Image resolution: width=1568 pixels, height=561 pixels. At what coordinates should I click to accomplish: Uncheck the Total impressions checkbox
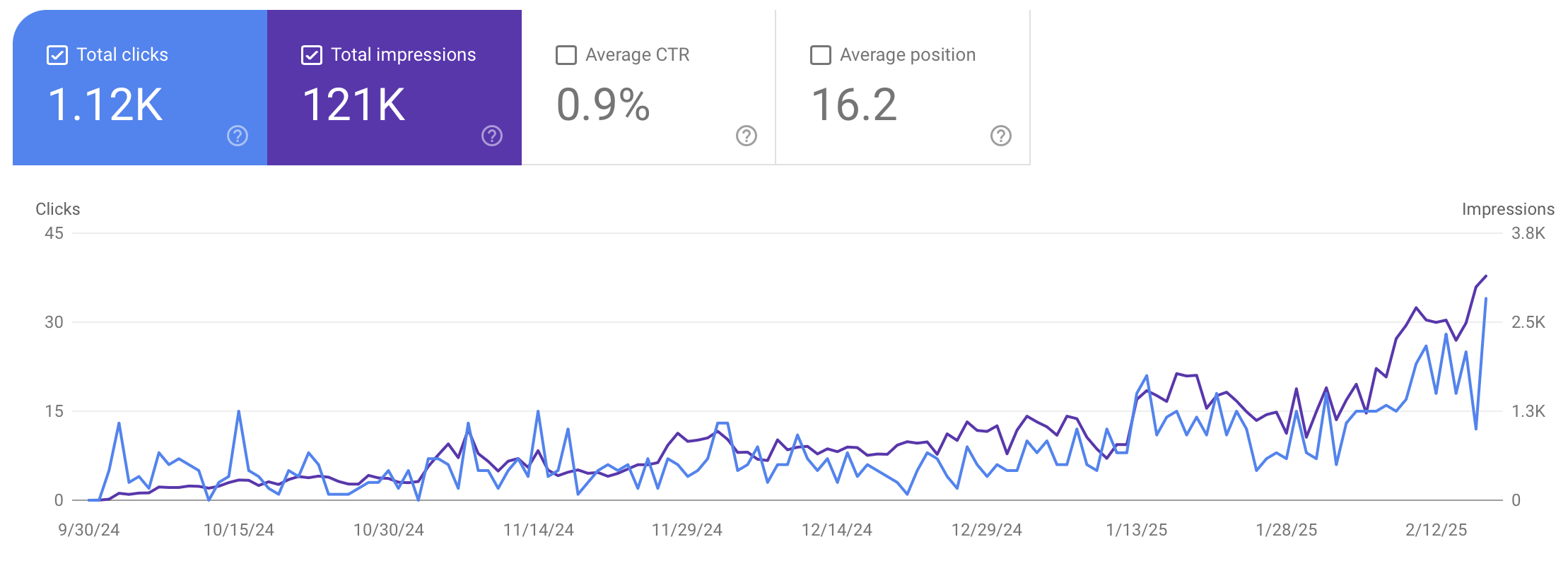pos(312,55)
